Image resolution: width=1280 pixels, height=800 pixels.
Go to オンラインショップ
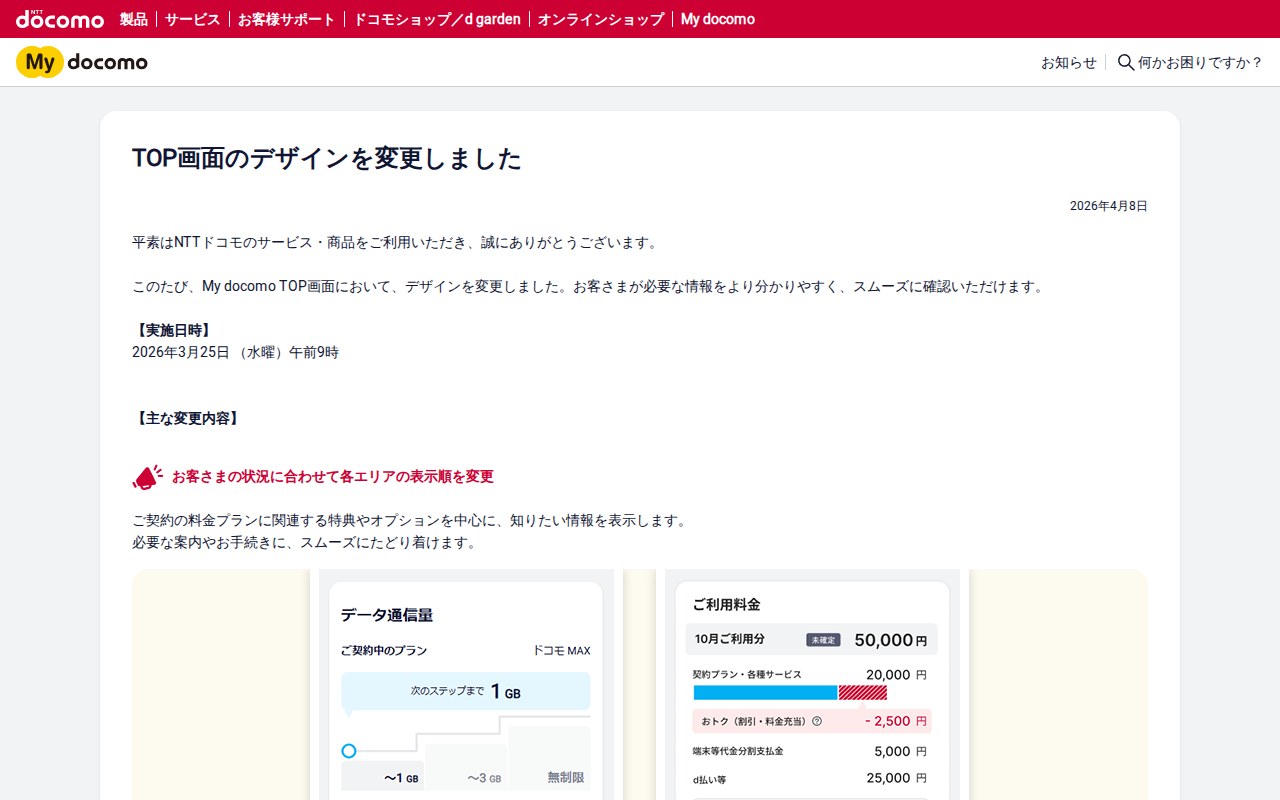click(x=601, y=19)
